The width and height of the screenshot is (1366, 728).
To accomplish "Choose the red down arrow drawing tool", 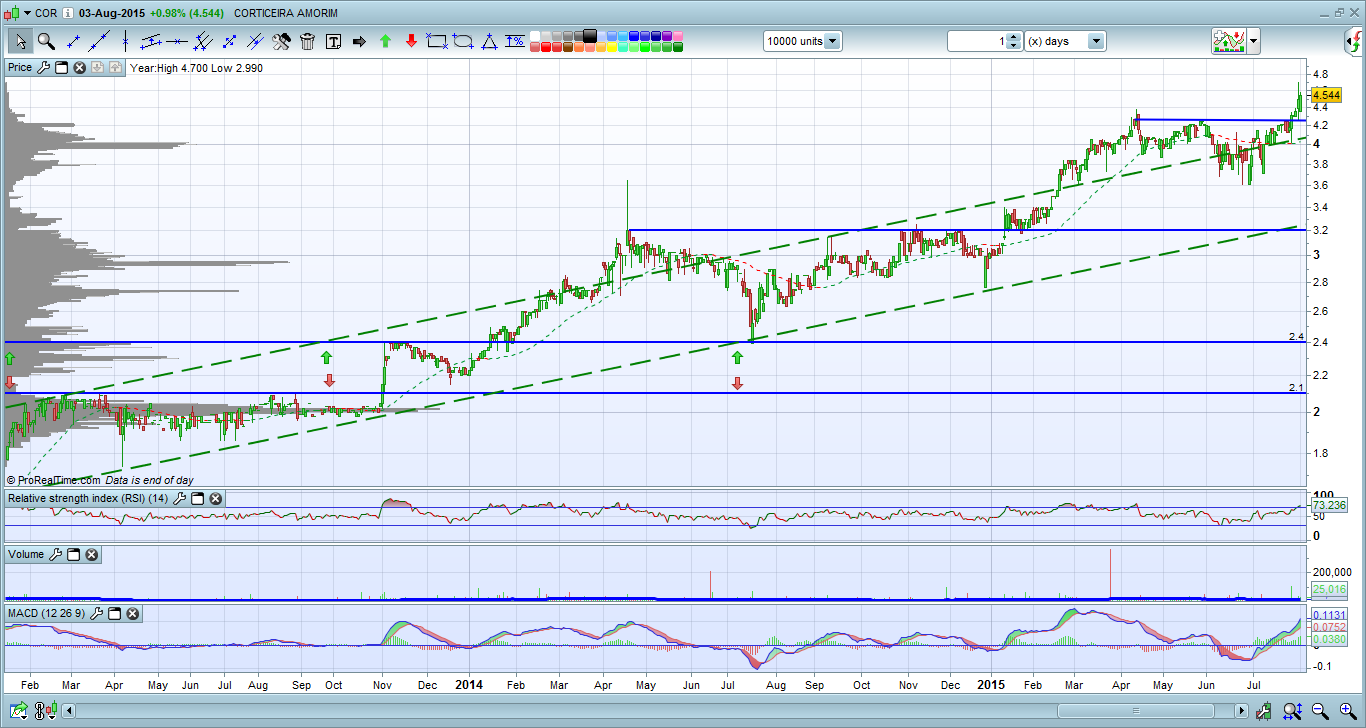I will click(411, 41).
